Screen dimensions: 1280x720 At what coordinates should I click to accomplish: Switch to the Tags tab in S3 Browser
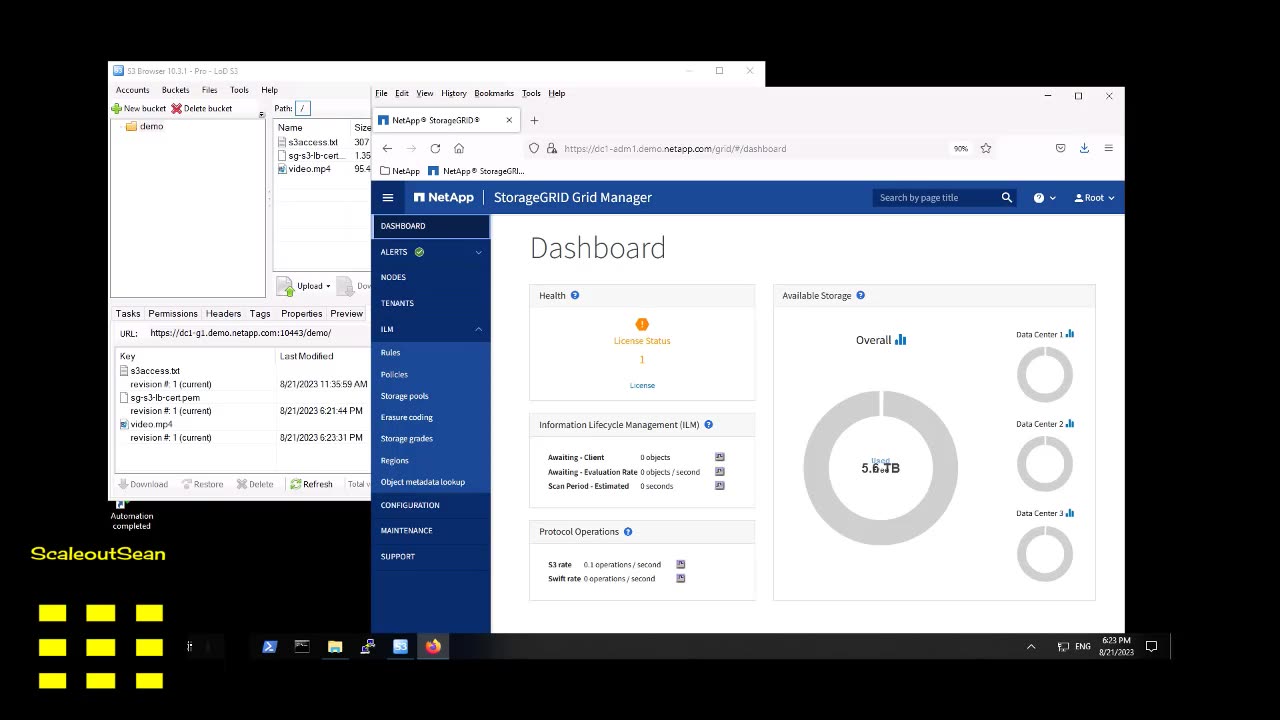[x=260, y=314]
